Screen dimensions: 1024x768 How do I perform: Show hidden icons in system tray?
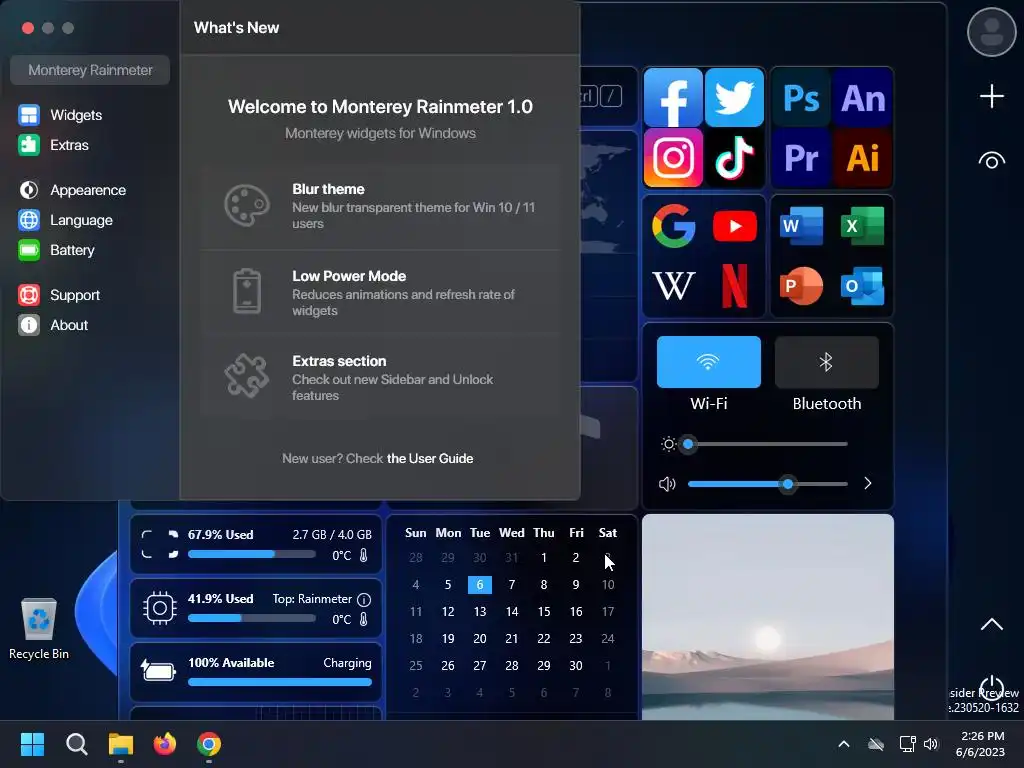tap(844, 744)
